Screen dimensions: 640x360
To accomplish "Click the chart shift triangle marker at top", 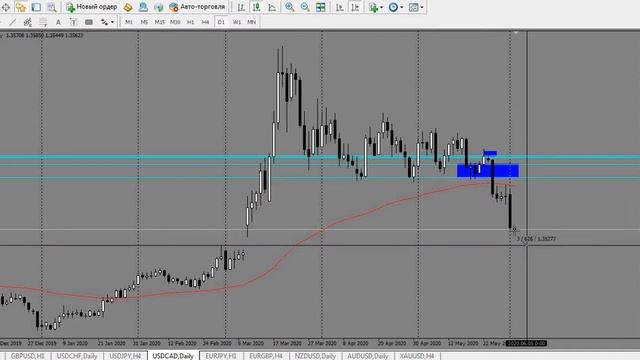I will click(x=516, y=32).
